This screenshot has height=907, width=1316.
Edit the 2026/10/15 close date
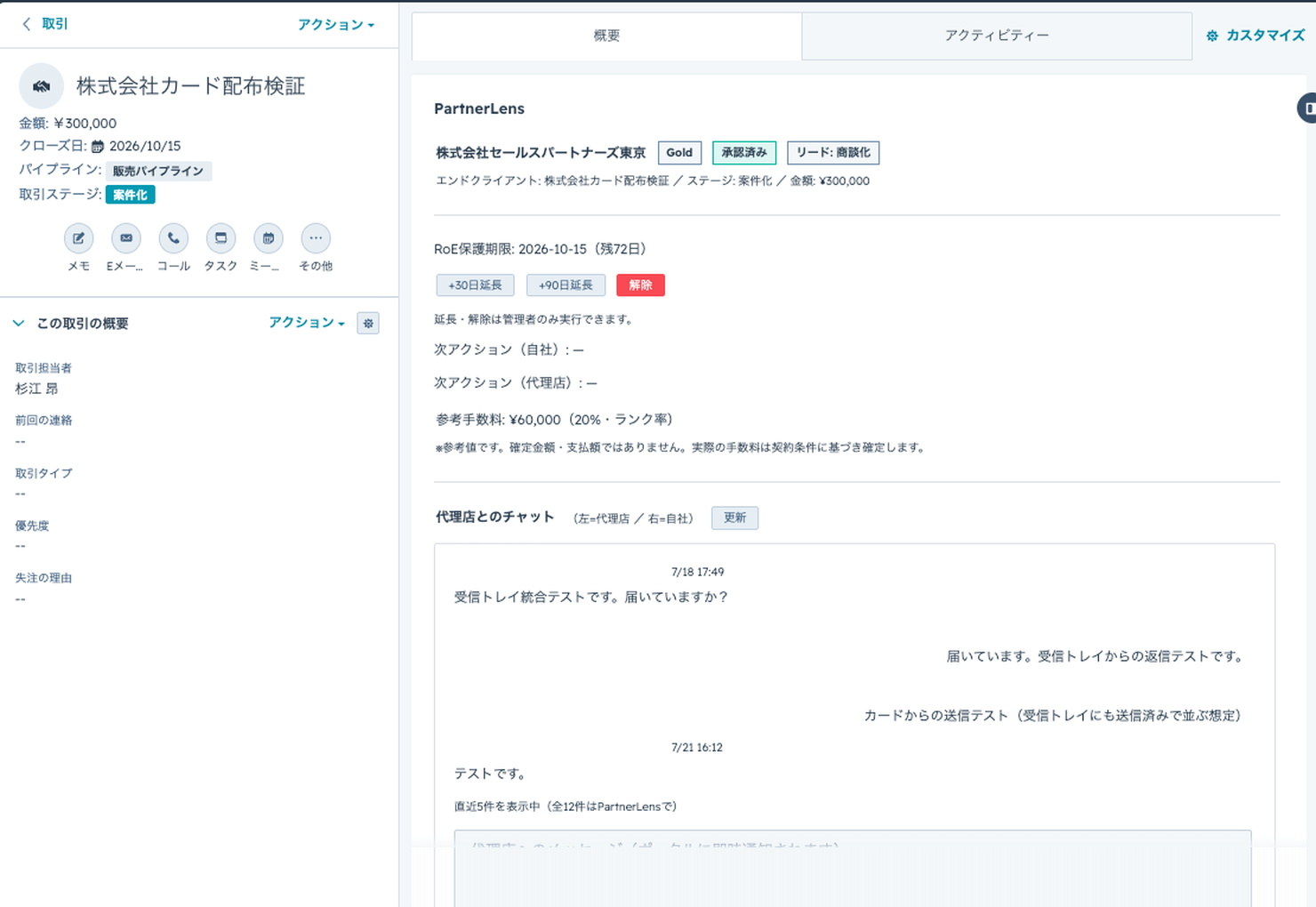pos(145,146)
